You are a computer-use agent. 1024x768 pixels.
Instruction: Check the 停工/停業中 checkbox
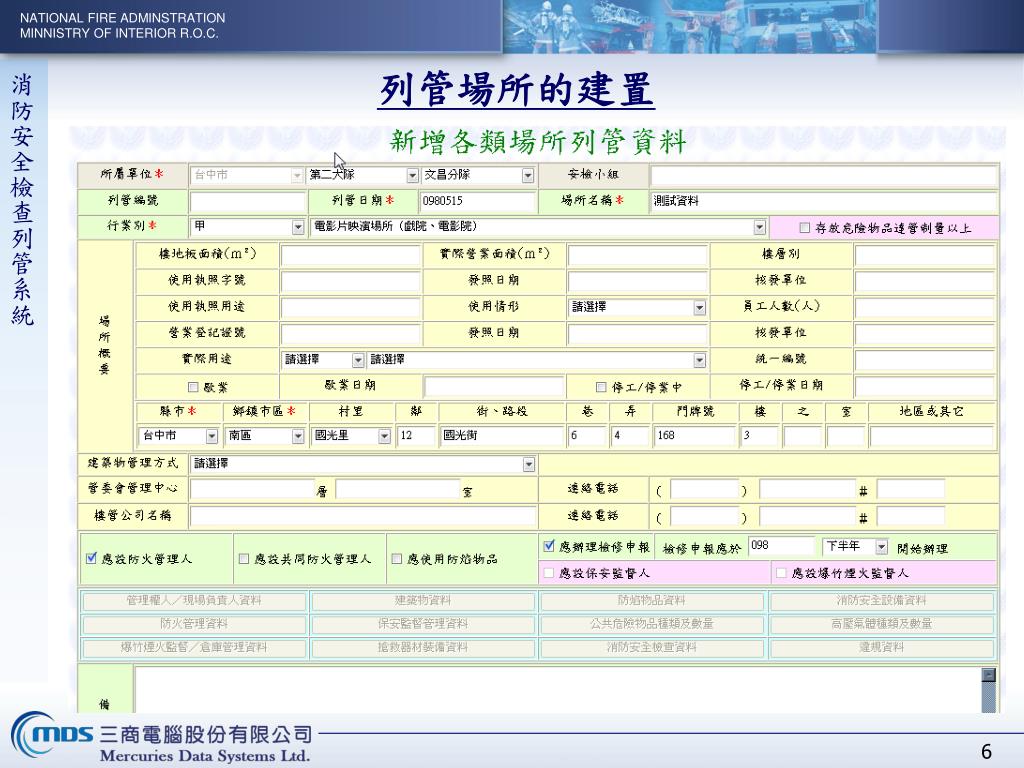[x=601, y=387]
